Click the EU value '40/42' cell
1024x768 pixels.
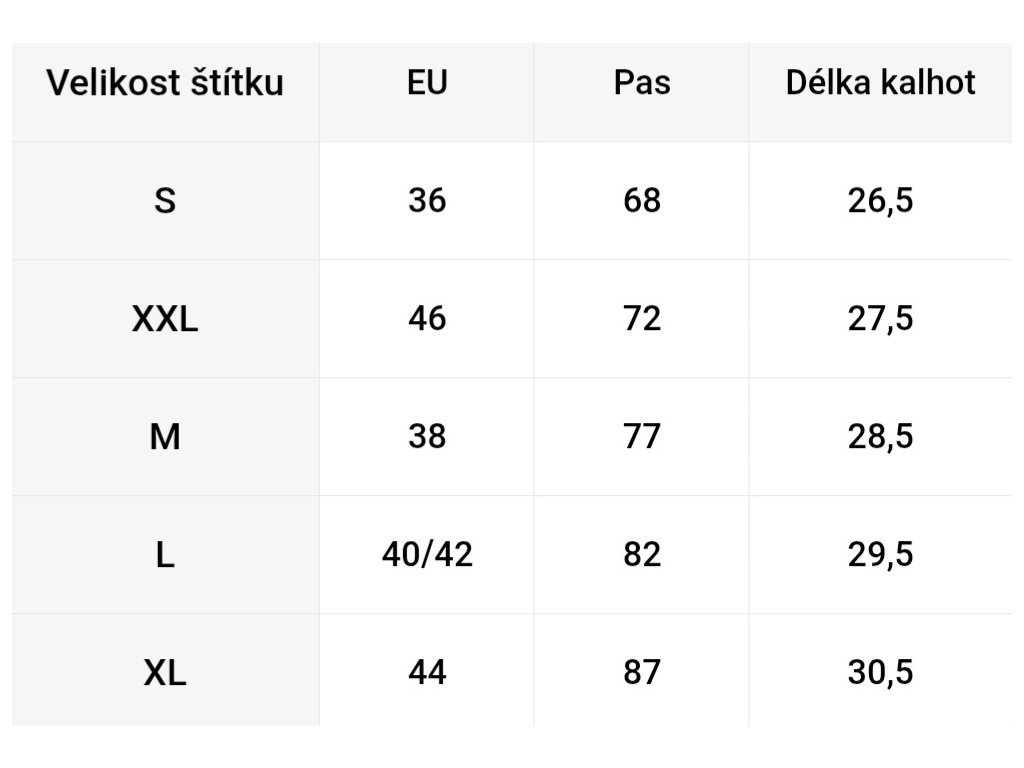pyautogui.click(x=427, y=555)
